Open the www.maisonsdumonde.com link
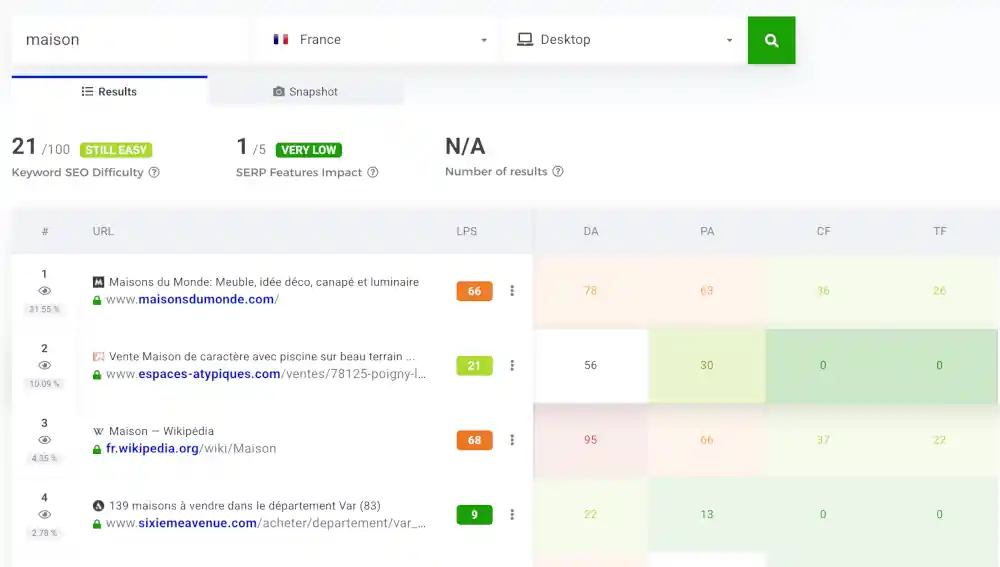1000x567 pixels. coord(193,299)
